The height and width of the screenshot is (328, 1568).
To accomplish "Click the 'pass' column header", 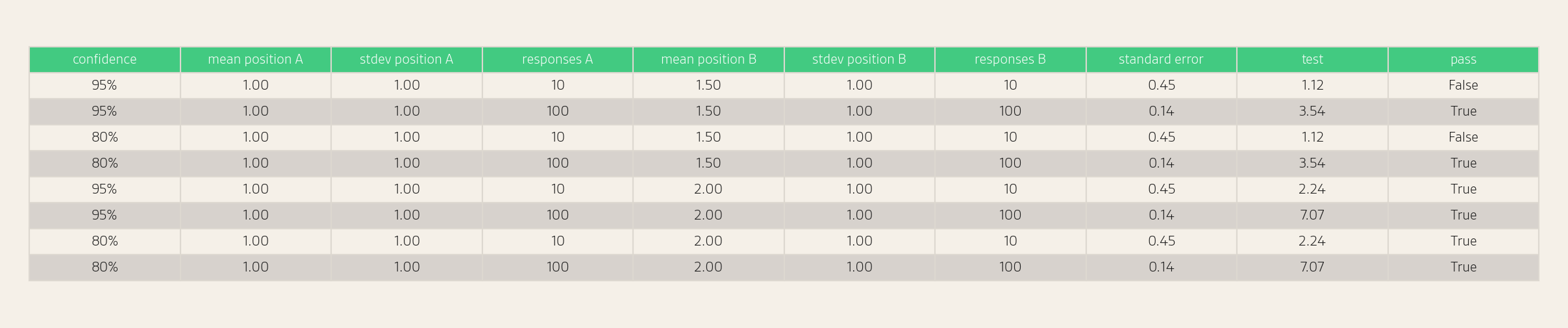I will pyautogui.click(x=1463, y=60).
